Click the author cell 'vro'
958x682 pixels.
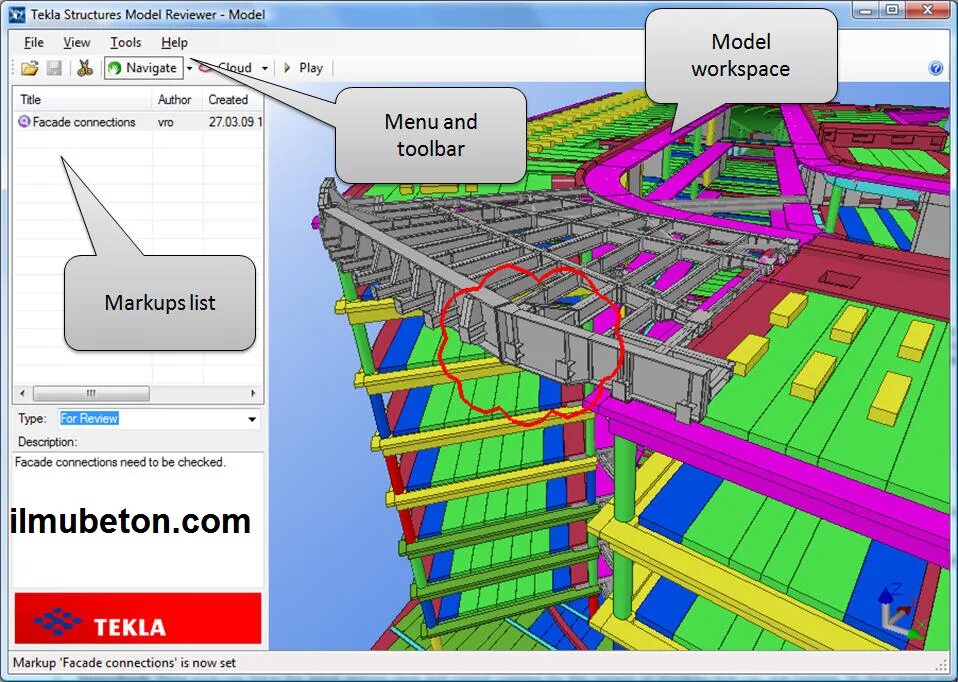(x=166, y=122)
